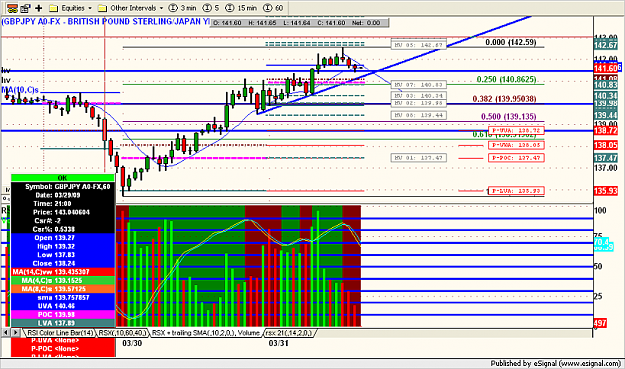Click the P-VWA: 138.05 label box

pyautogui.click(x=516, y=145)
